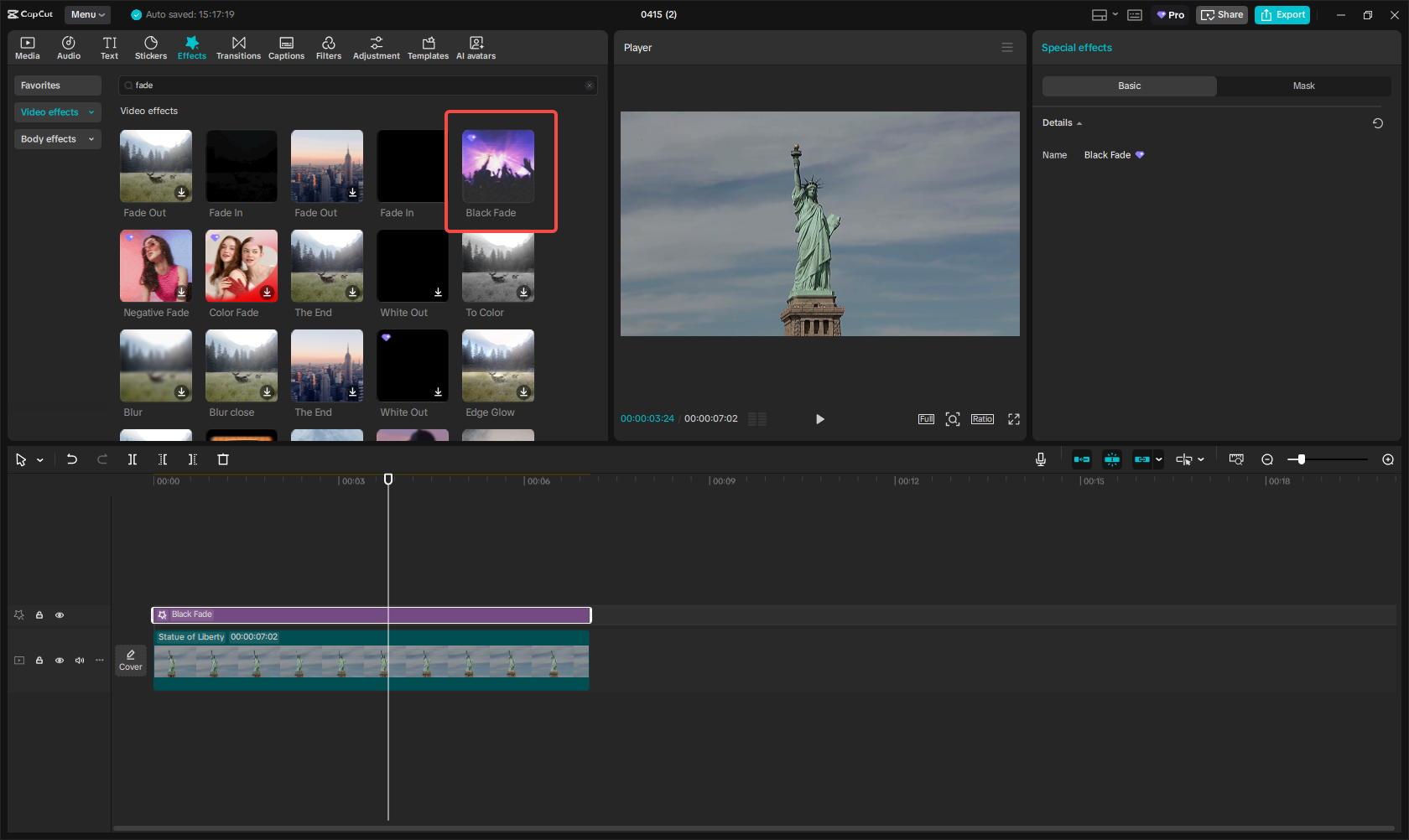Open the Stickers panel
1409x840 pixels.
(x=151, y=48)
